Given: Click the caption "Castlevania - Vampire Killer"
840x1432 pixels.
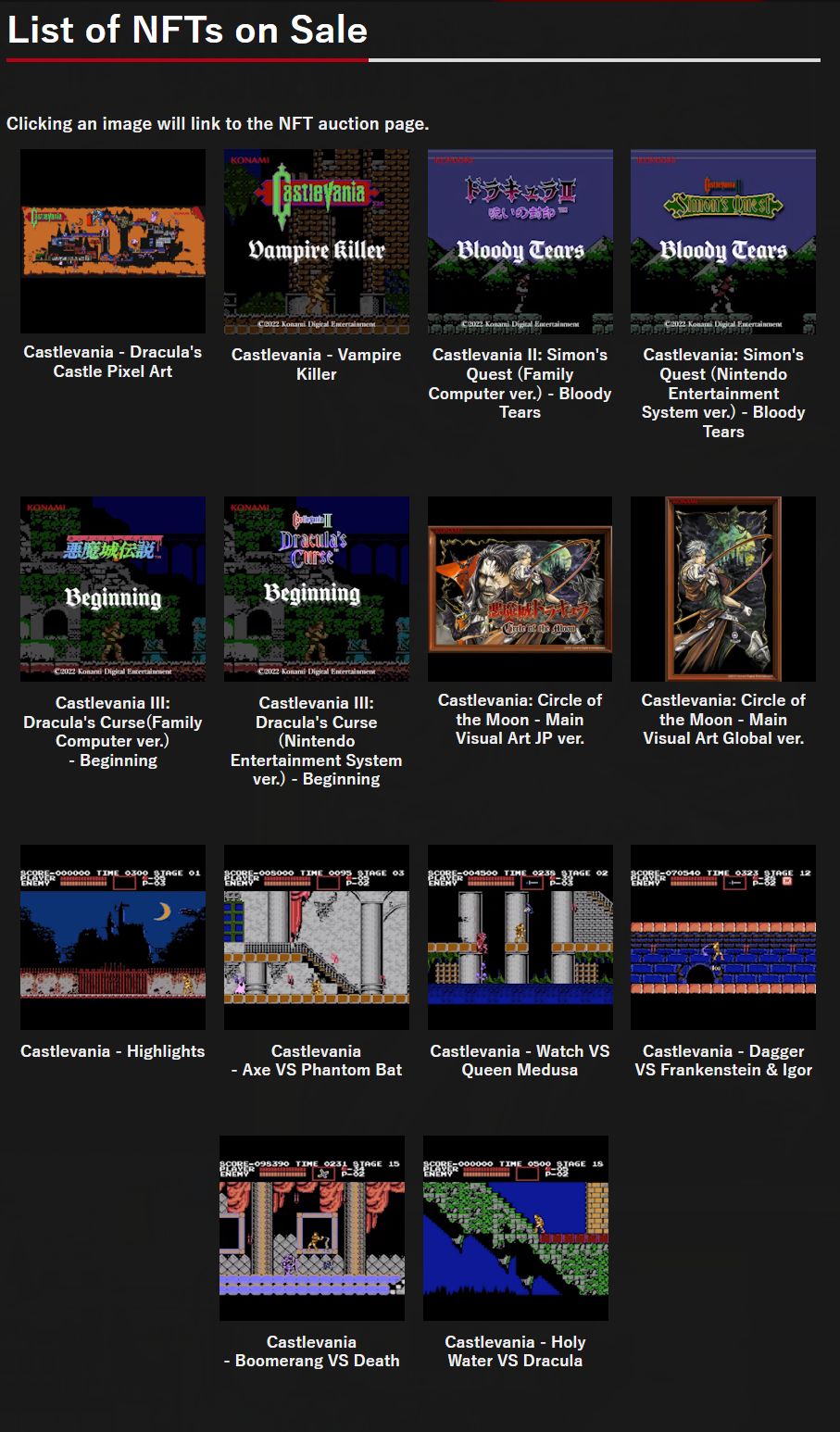Looking at the screenshot, I should point(317,364).
